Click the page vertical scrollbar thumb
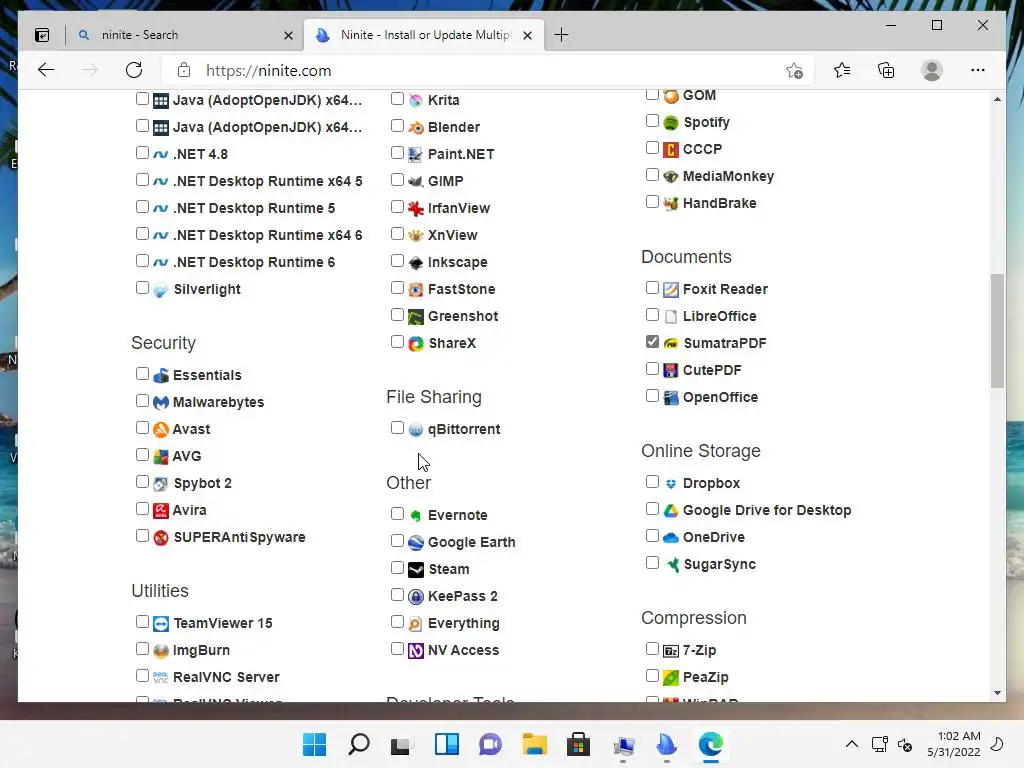 997,330
